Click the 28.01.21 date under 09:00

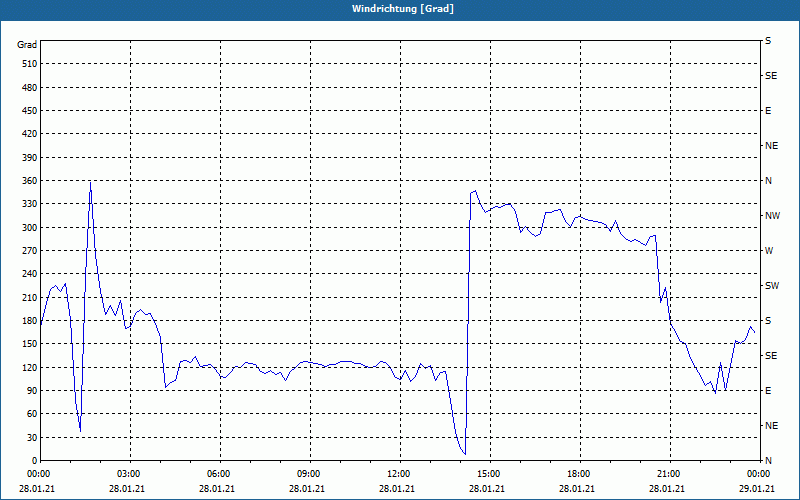(307, 489)
